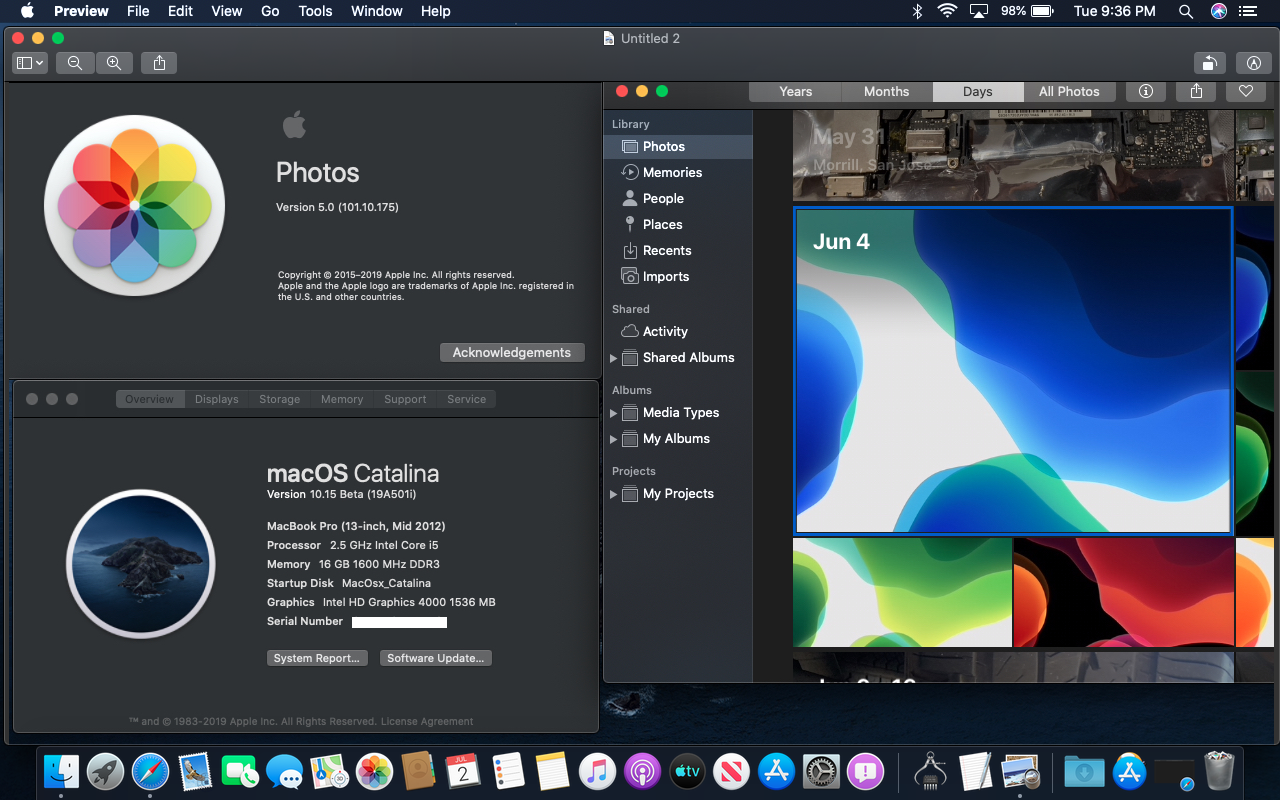1280x800 pixels.
Task: Open Apple TV app from the Dock
Action: point(687,771)
